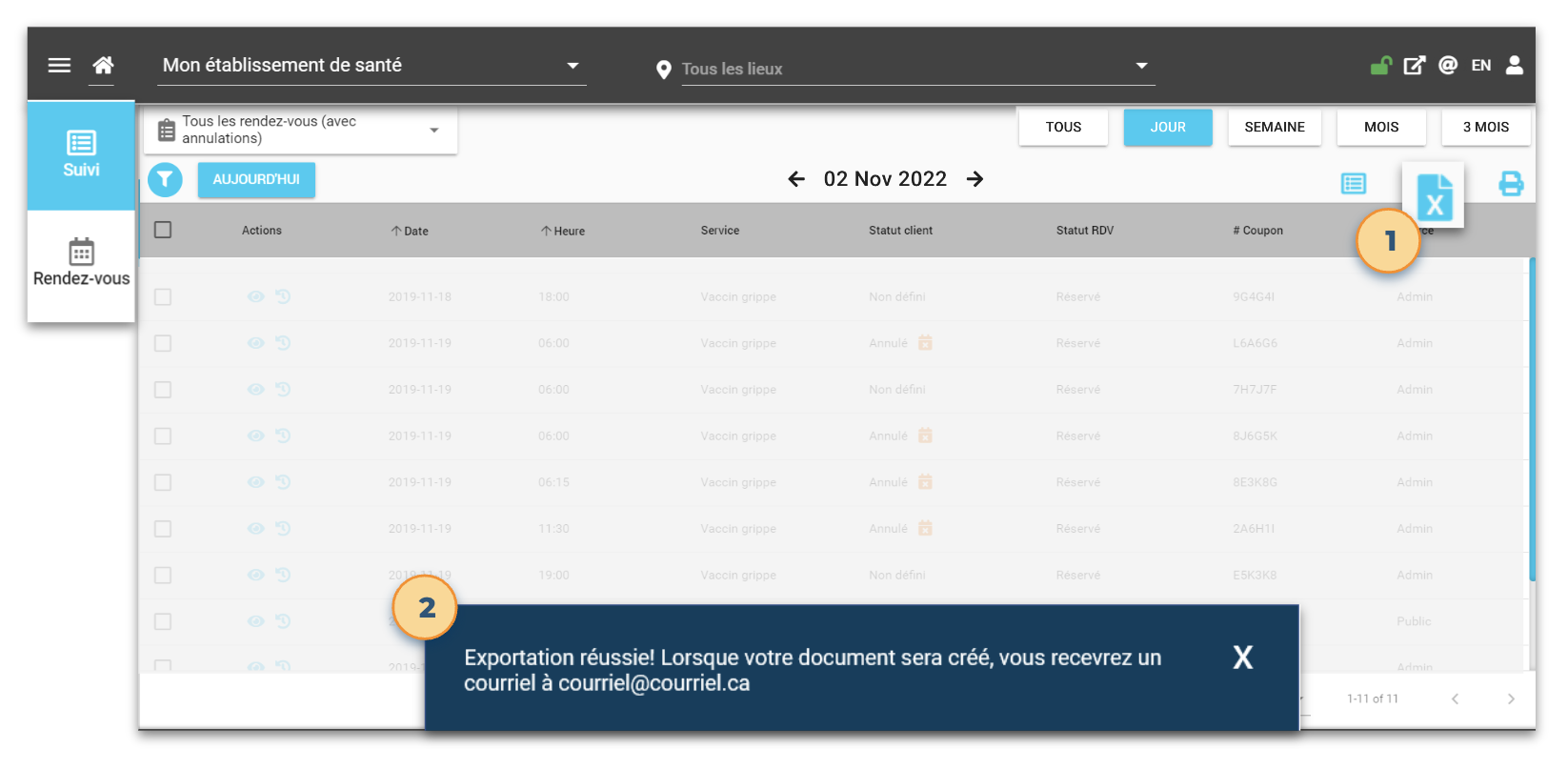Check the row with coupon 2A6H1I

click(163, 529)
